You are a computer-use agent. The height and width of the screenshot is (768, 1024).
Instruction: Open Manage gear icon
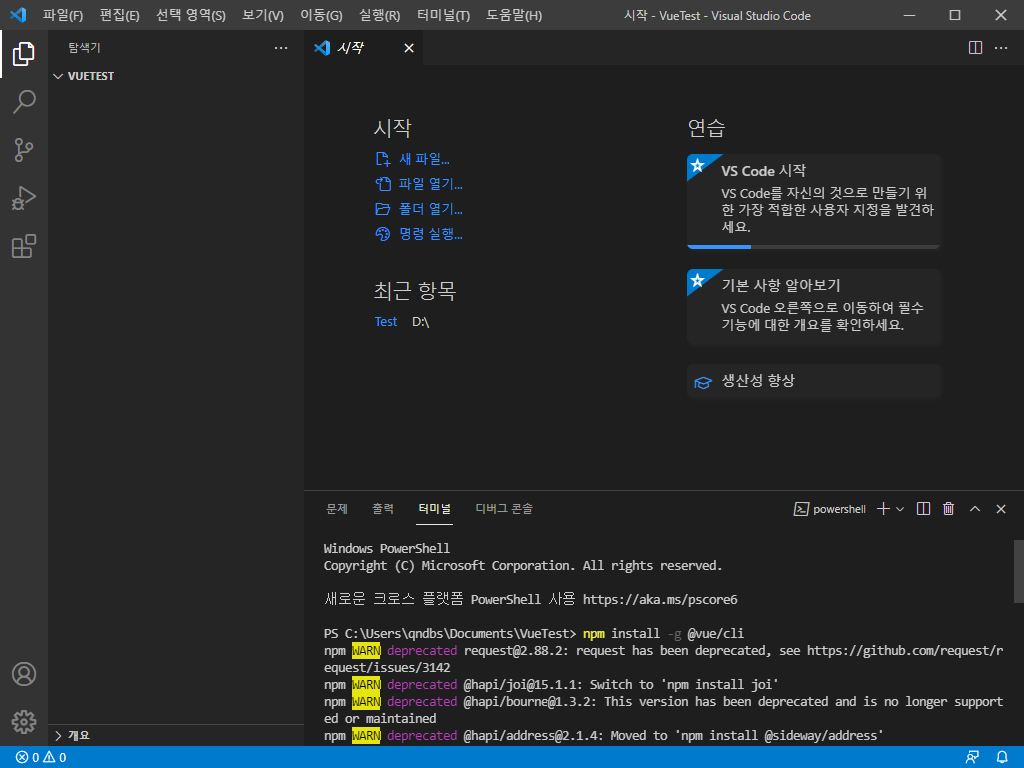click(x=24, y=722)
